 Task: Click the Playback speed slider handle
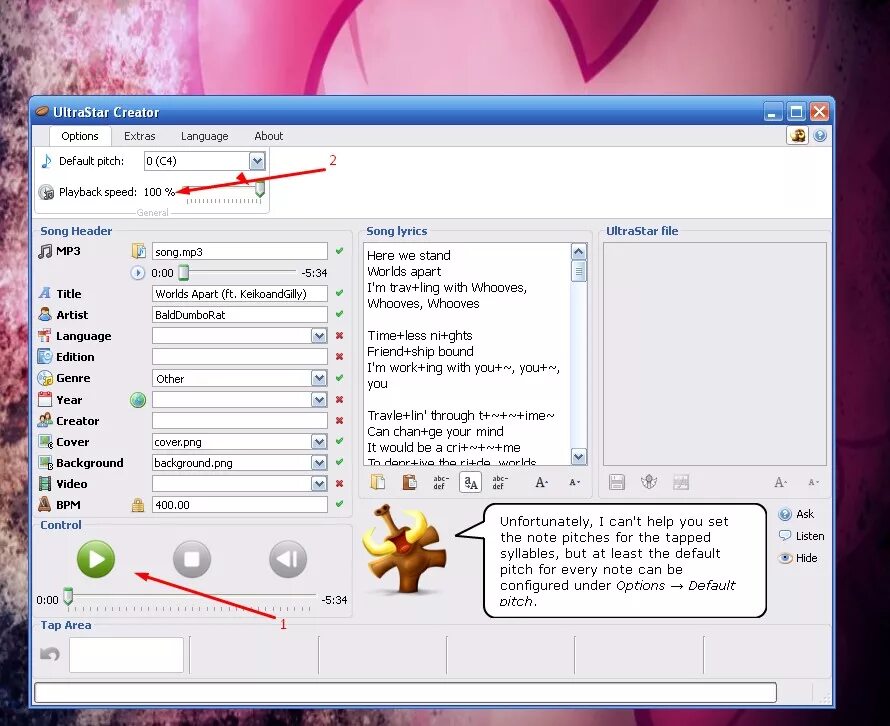(260, 190)
